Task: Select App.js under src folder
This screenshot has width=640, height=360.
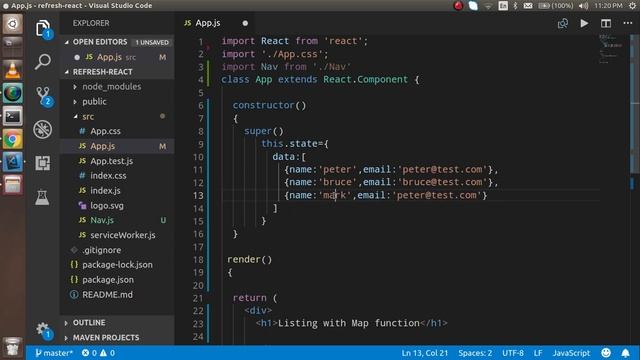Action: click(102, 146)
